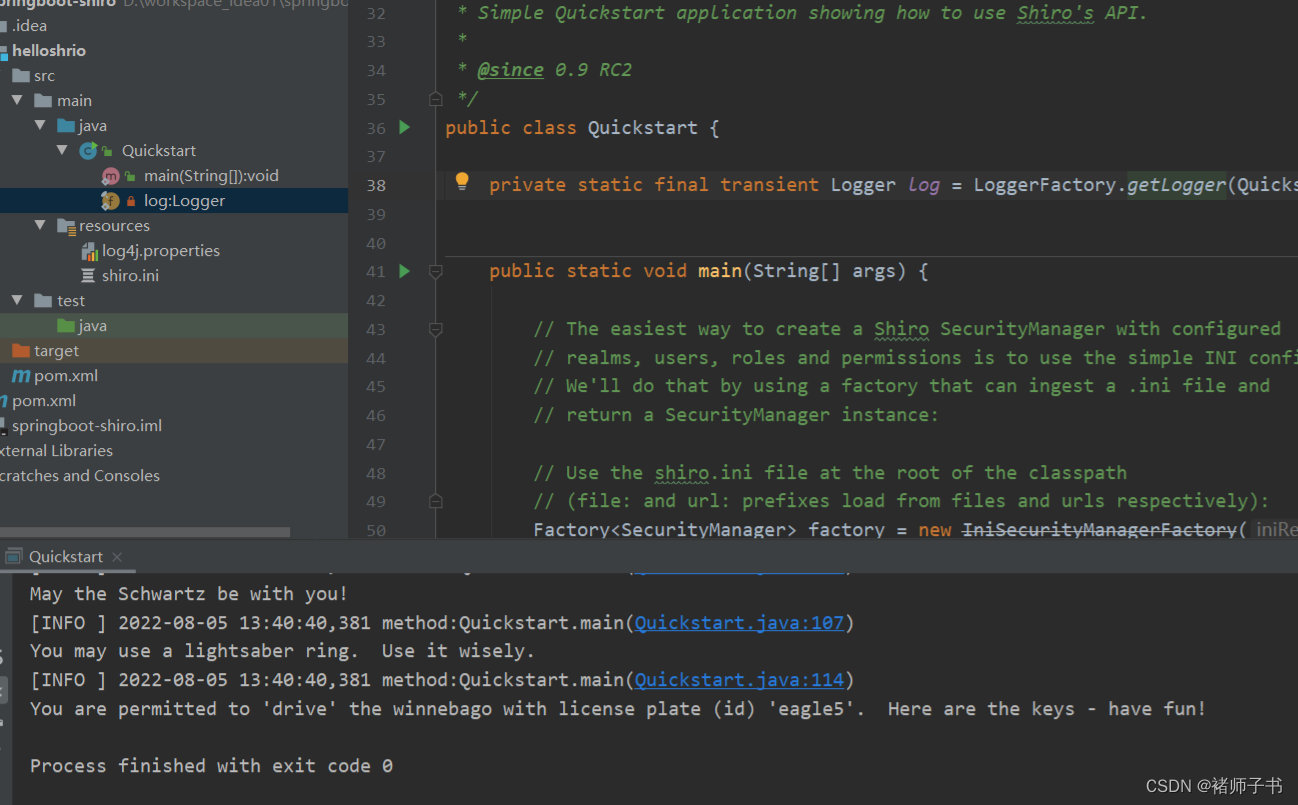Click the shiro.ini file icon

(x=89, y=275)
